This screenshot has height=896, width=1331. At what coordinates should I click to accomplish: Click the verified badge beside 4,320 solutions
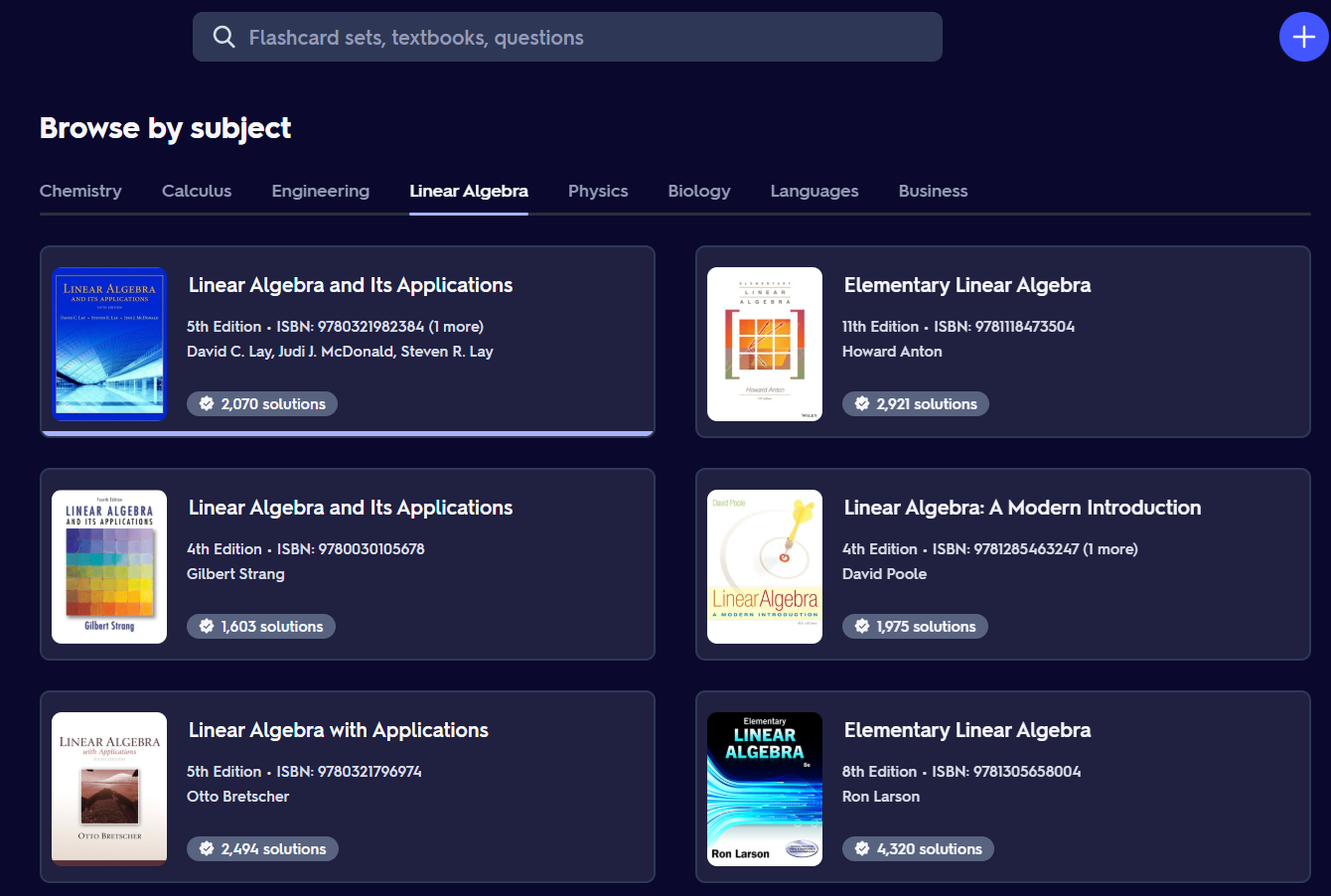click(862, 849)
